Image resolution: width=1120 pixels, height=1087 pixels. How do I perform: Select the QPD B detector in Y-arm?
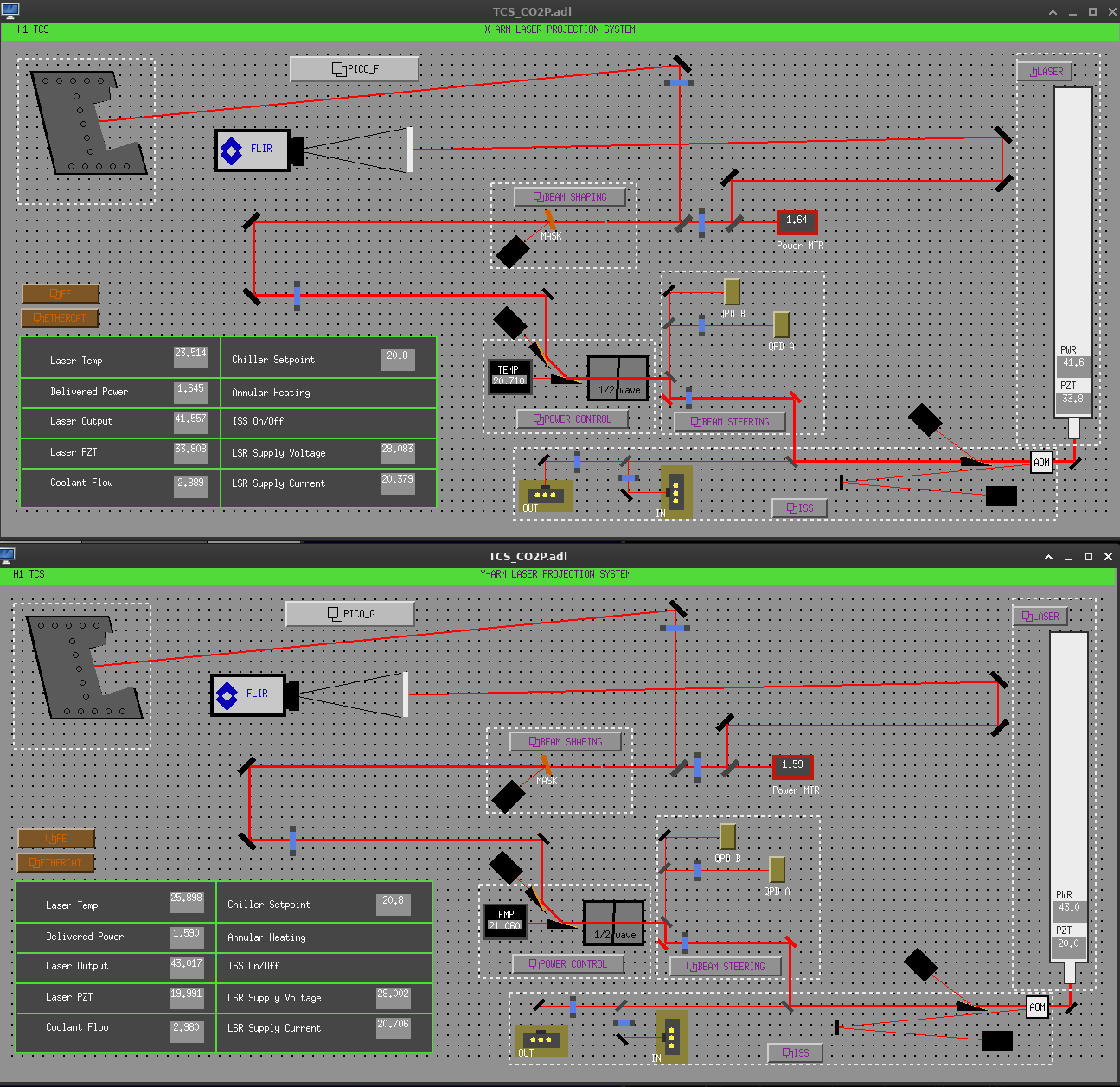[x=727, y=837]
